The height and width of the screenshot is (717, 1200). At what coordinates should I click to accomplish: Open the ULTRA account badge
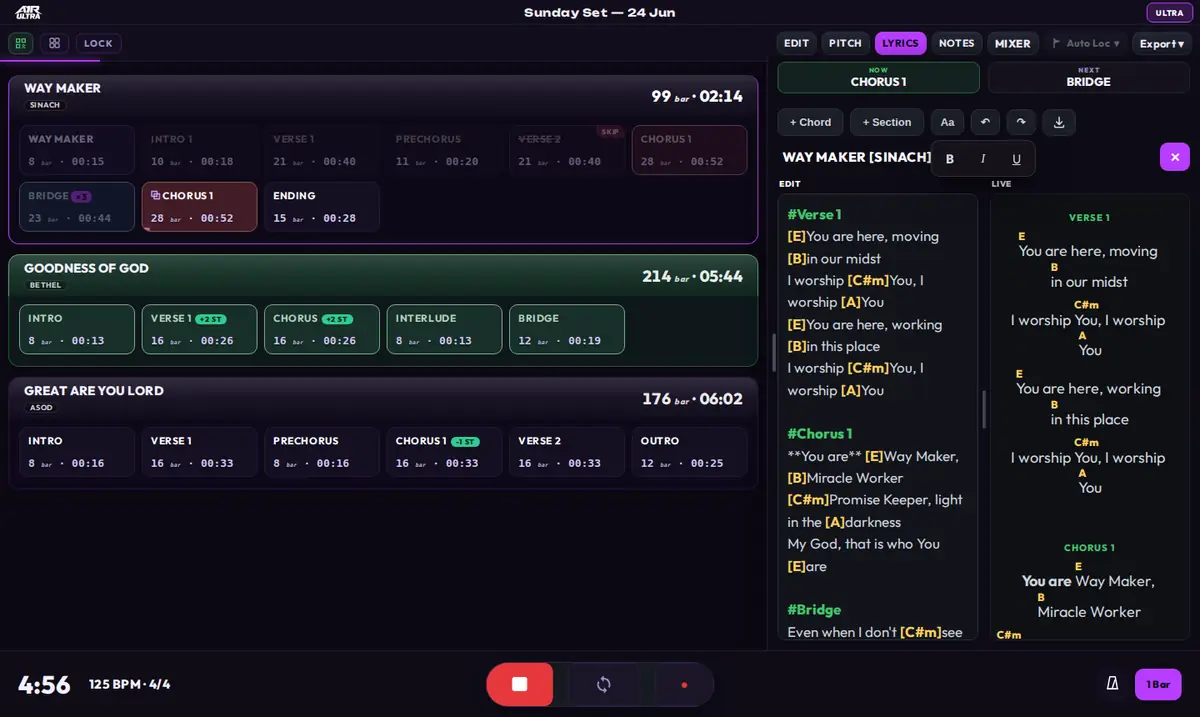1169,13
